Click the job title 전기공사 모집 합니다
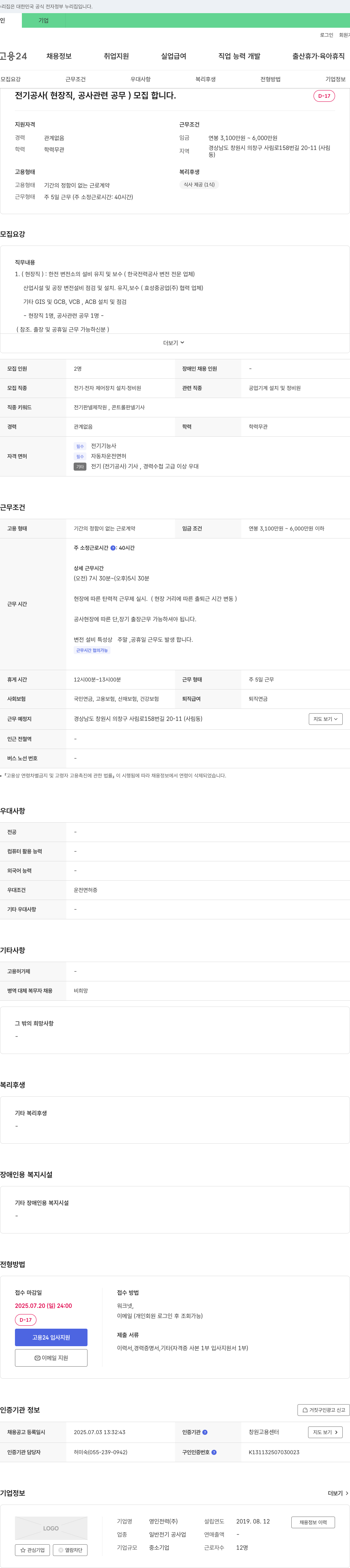This screenshot has width=350, height=1568. [x=96, y=96]
